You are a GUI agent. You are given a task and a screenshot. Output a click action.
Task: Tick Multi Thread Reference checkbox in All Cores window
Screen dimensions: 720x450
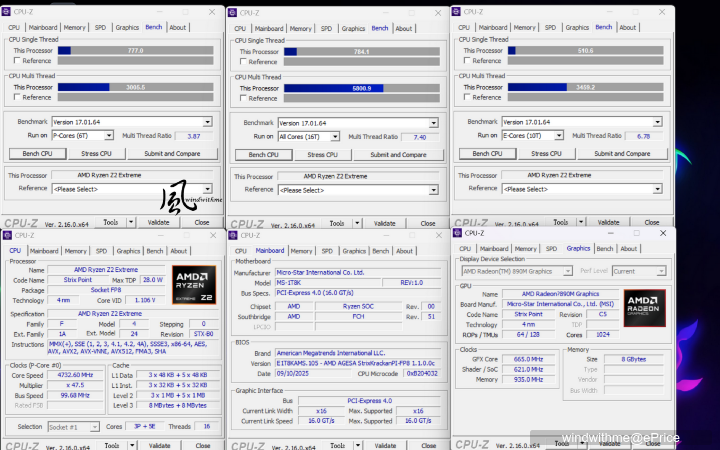[243, 98]
